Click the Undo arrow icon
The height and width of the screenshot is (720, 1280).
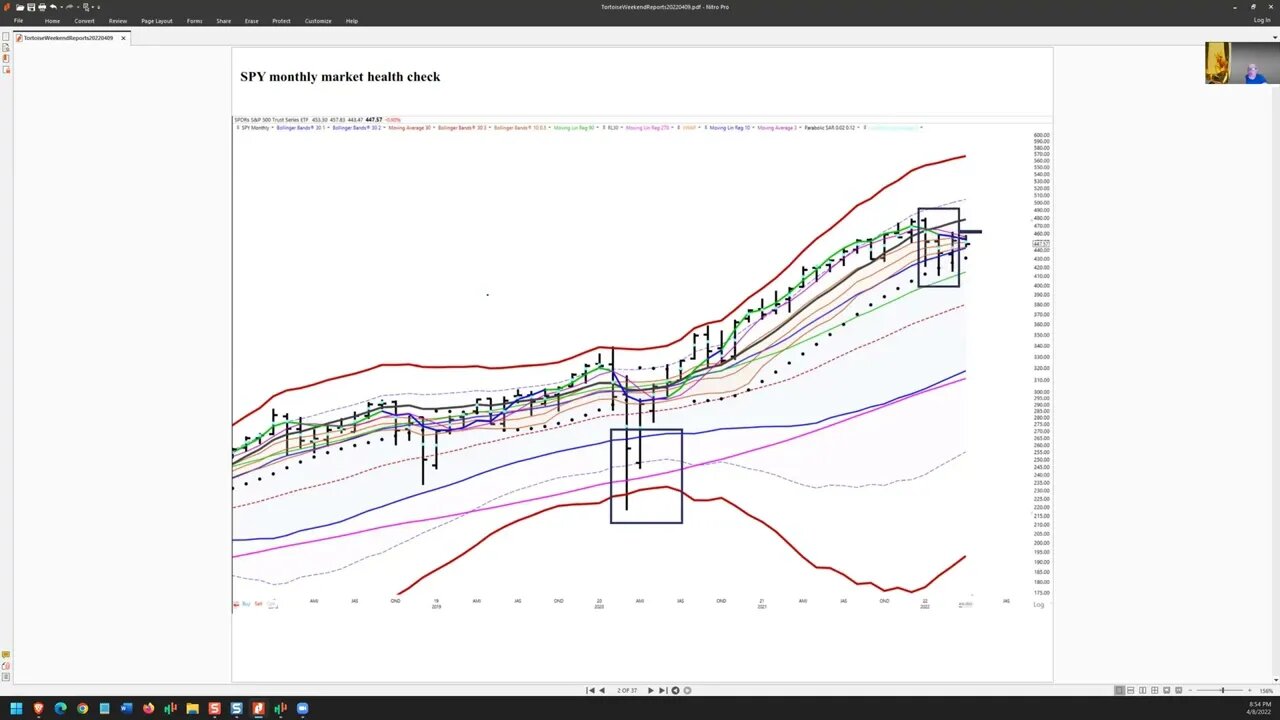[x=53, y=7]
